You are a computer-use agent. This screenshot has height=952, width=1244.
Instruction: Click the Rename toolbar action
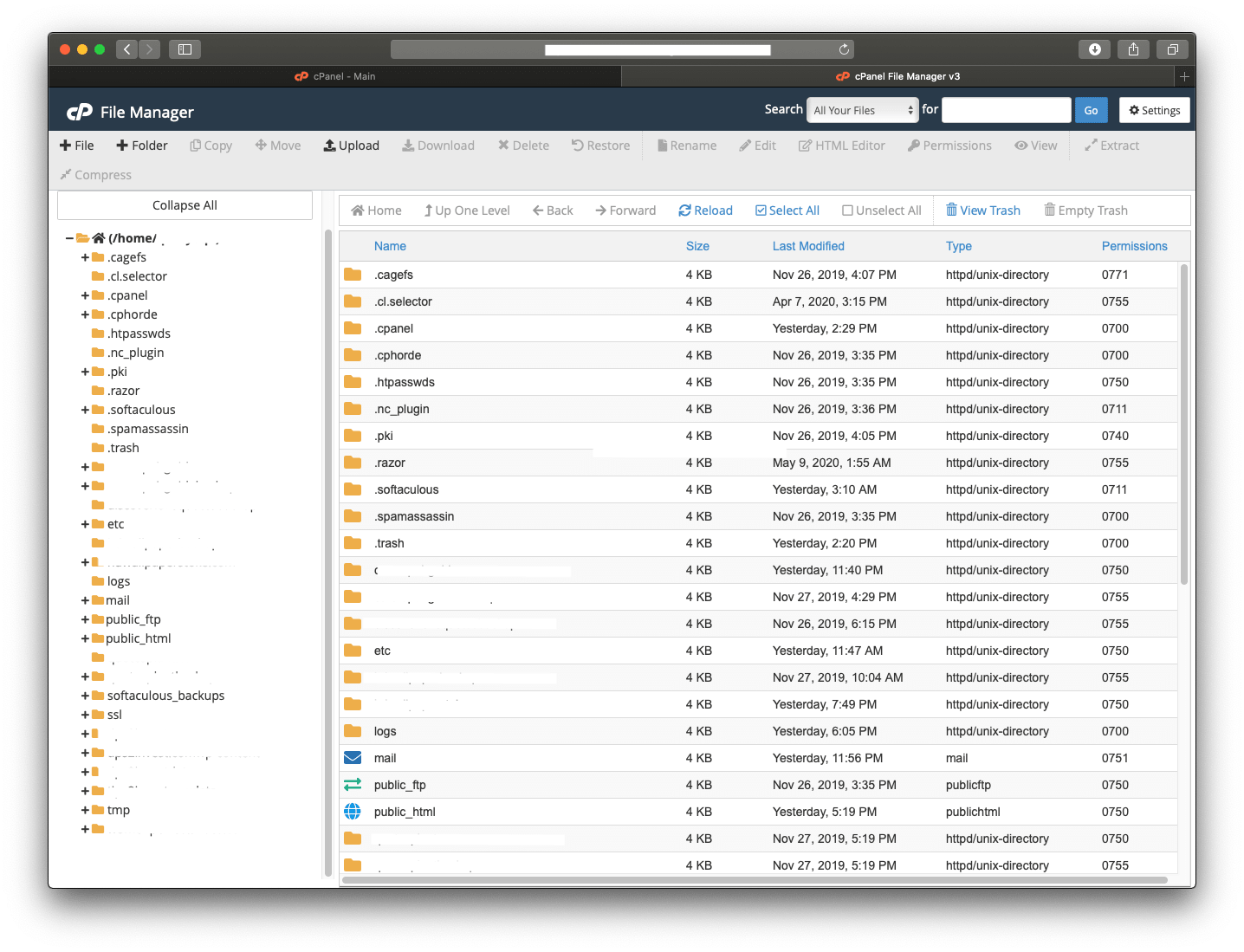point(687,146)
